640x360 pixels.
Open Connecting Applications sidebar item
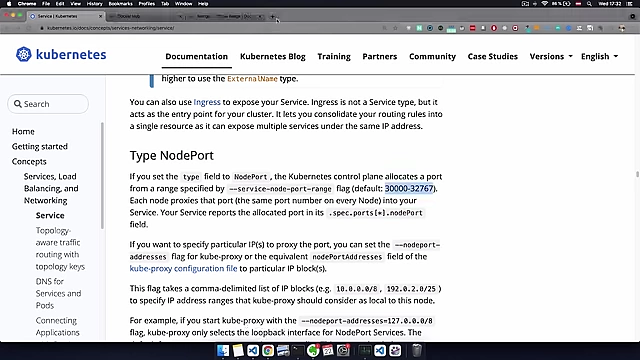click(x=57, y=327)
